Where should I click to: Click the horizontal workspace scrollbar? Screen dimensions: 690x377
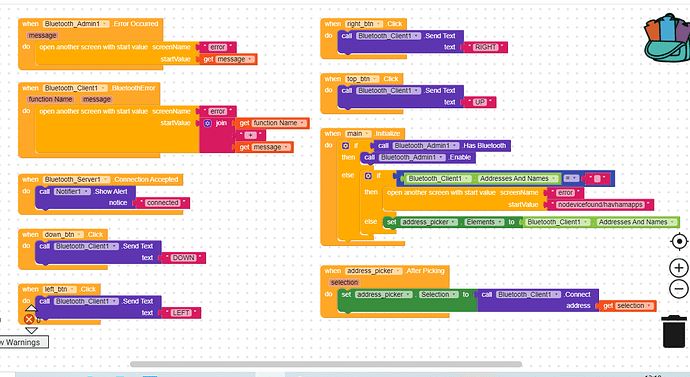point(326,364)
